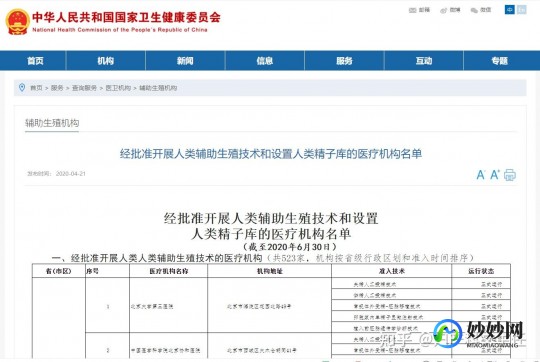The width and height of the screenshot is (540, 362).
Task: Go to 首页 in the breadcrumb
Action: (x=36, y=88)
